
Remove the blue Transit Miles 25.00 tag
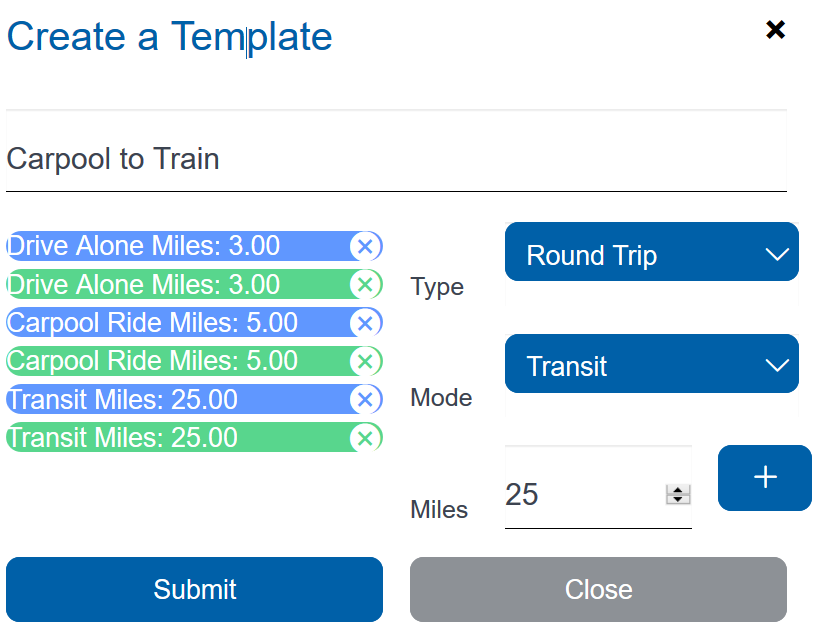tap(365, 400)
